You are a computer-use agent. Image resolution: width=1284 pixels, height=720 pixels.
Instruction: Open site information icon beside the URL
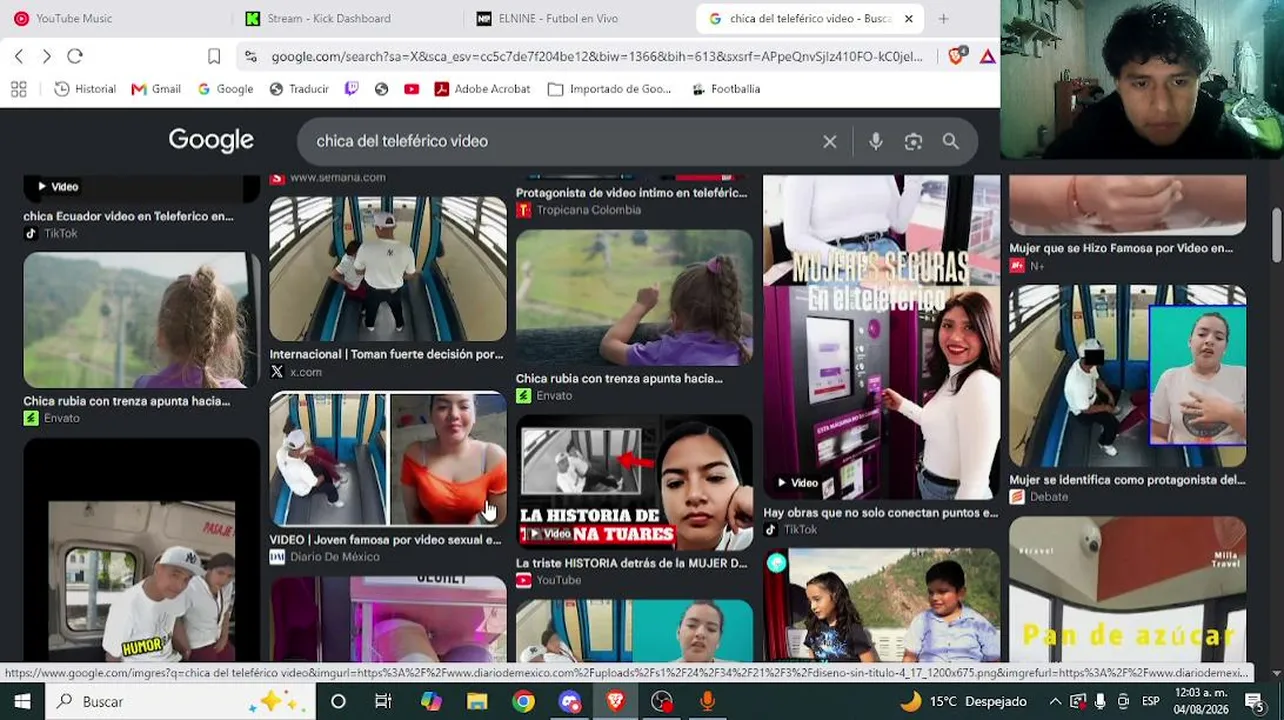[250, 56]
